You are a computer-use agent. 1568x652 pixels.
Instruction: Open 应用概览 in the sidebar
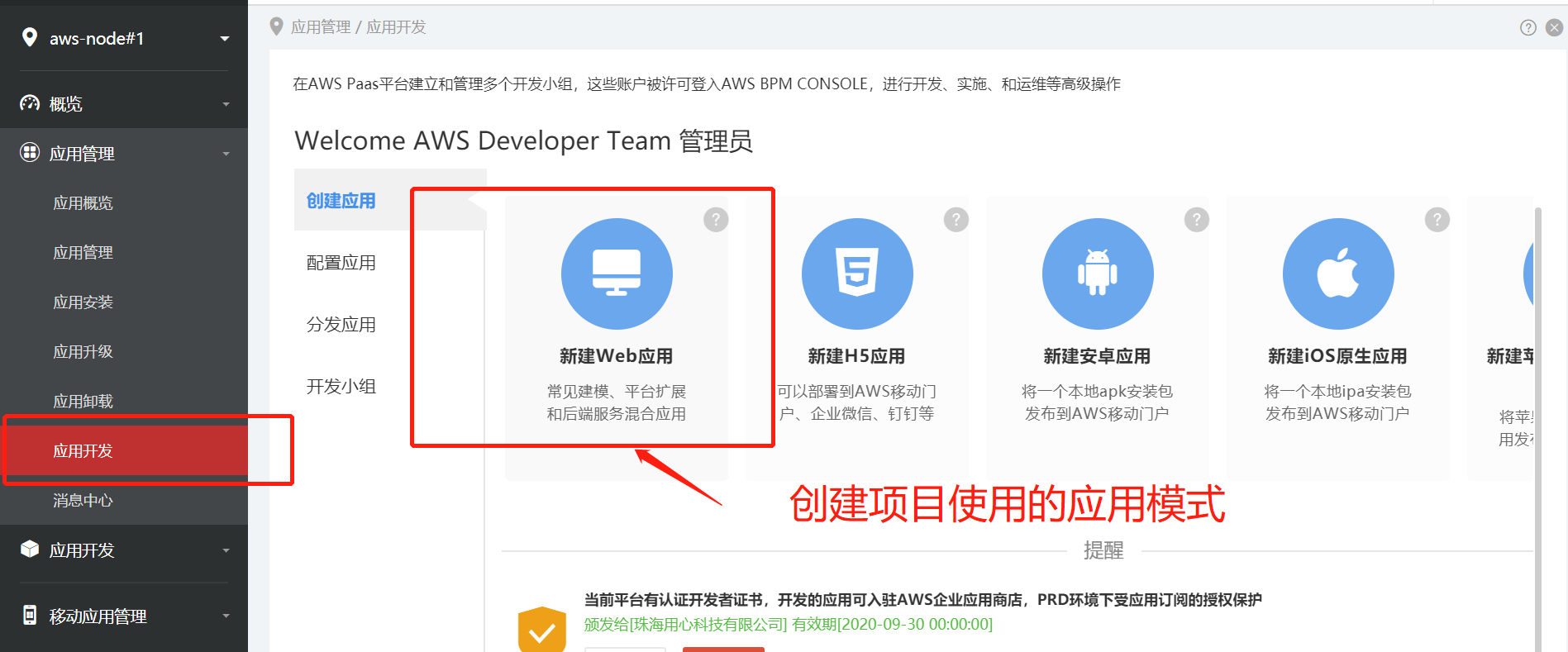pos(83,203)
